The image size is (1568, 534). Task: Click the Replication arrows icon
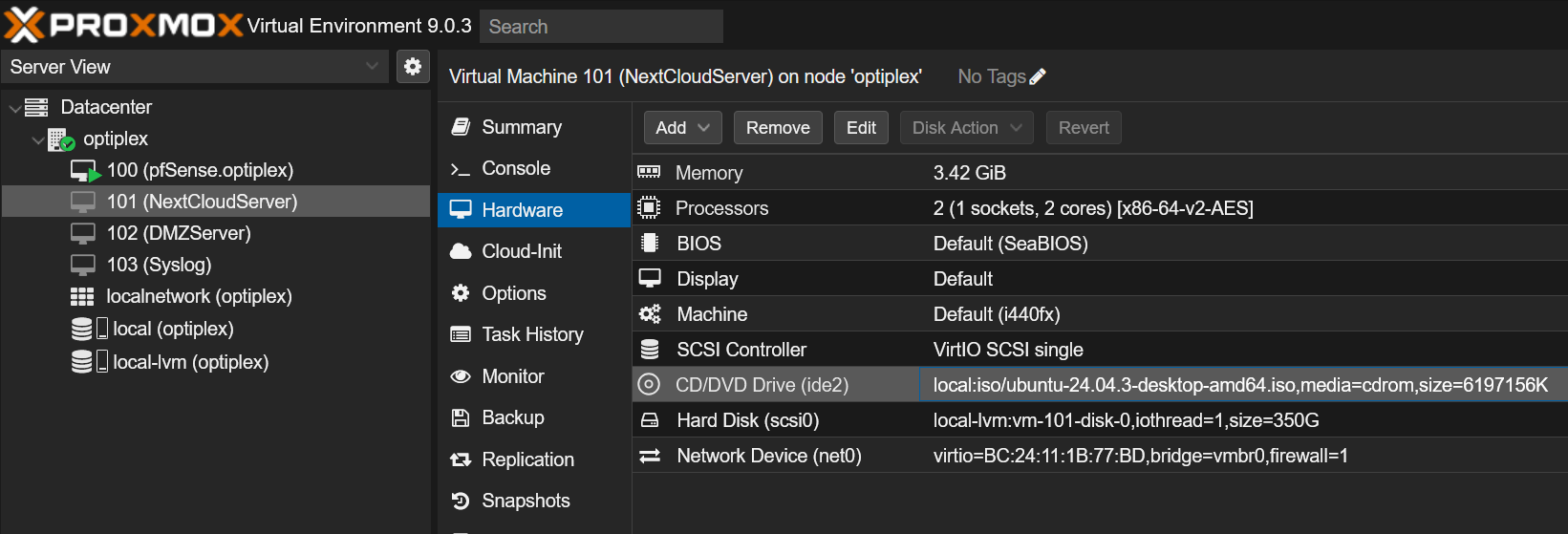tap(461, 459)
